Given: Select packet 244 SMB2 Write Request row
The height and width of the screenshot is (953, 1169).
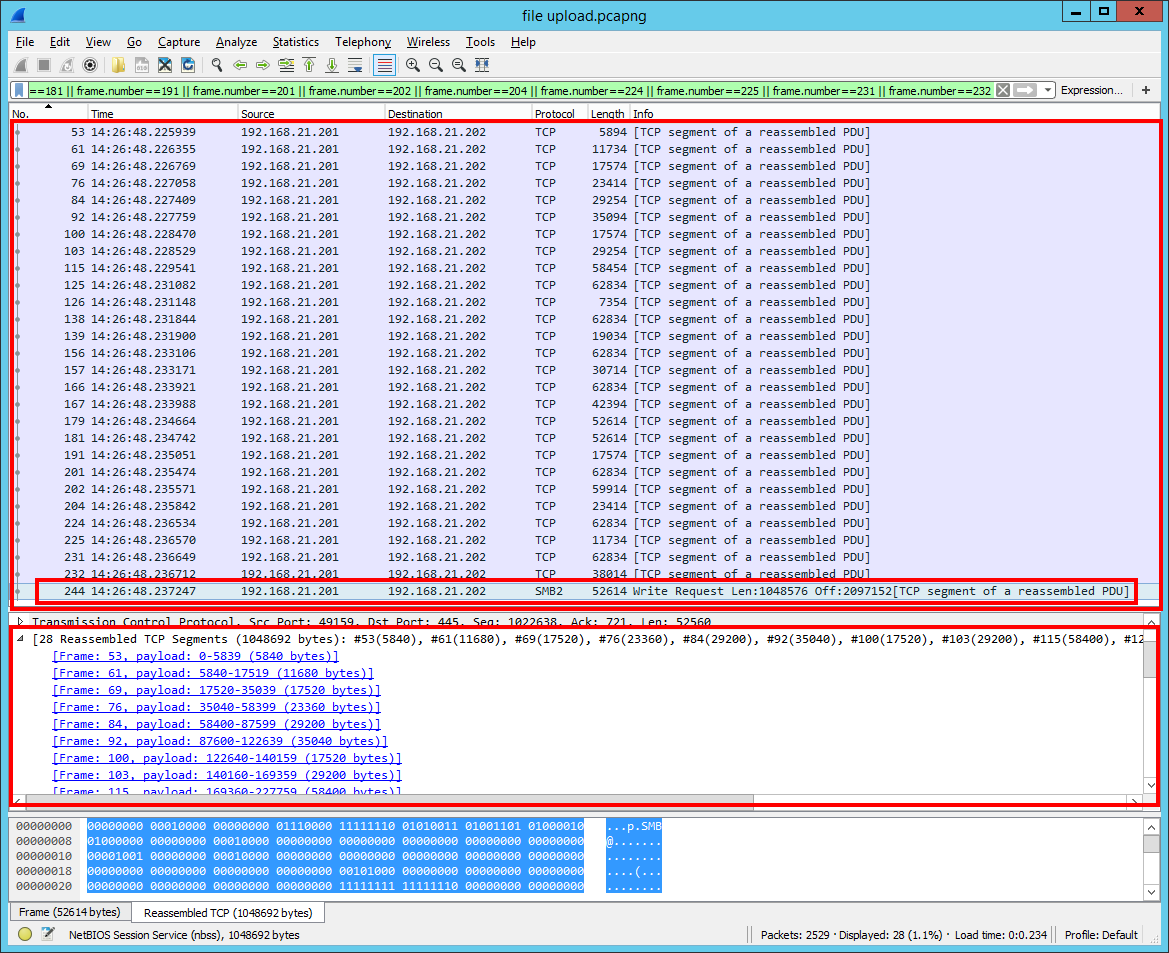Looking at the screenshot, I should click(585, 591).
